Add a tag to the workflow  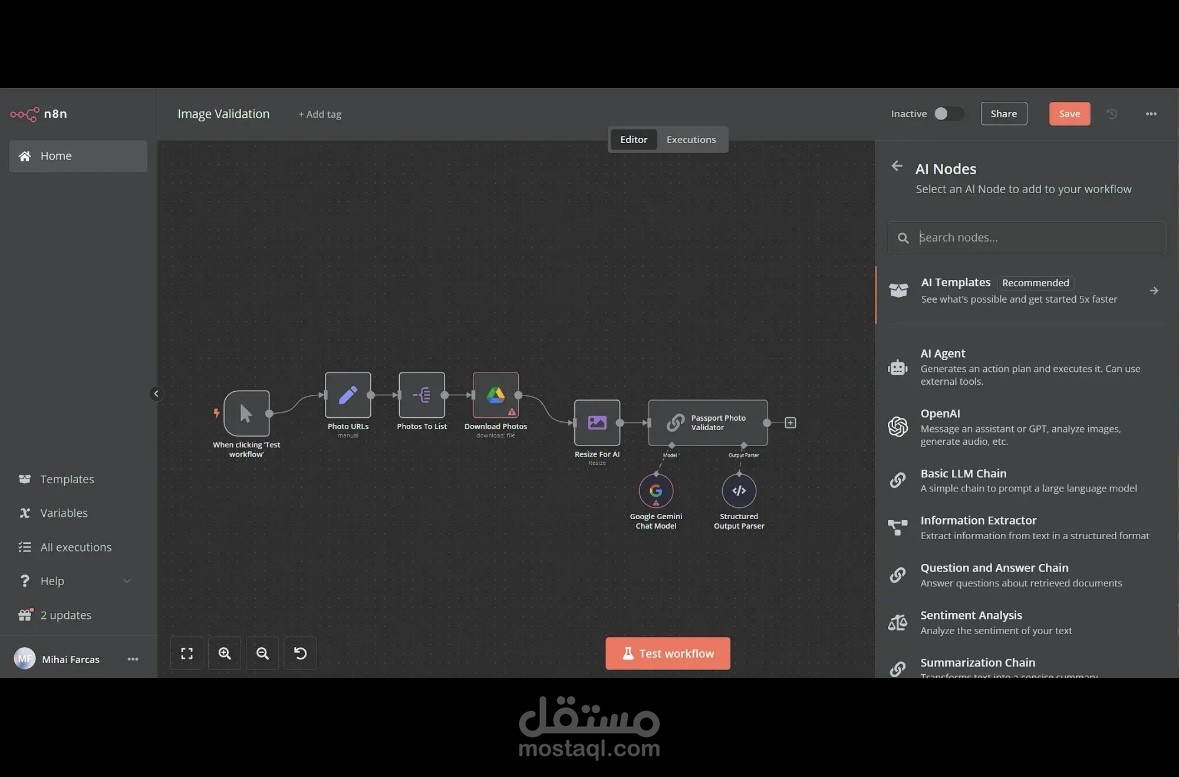[320, 114]
